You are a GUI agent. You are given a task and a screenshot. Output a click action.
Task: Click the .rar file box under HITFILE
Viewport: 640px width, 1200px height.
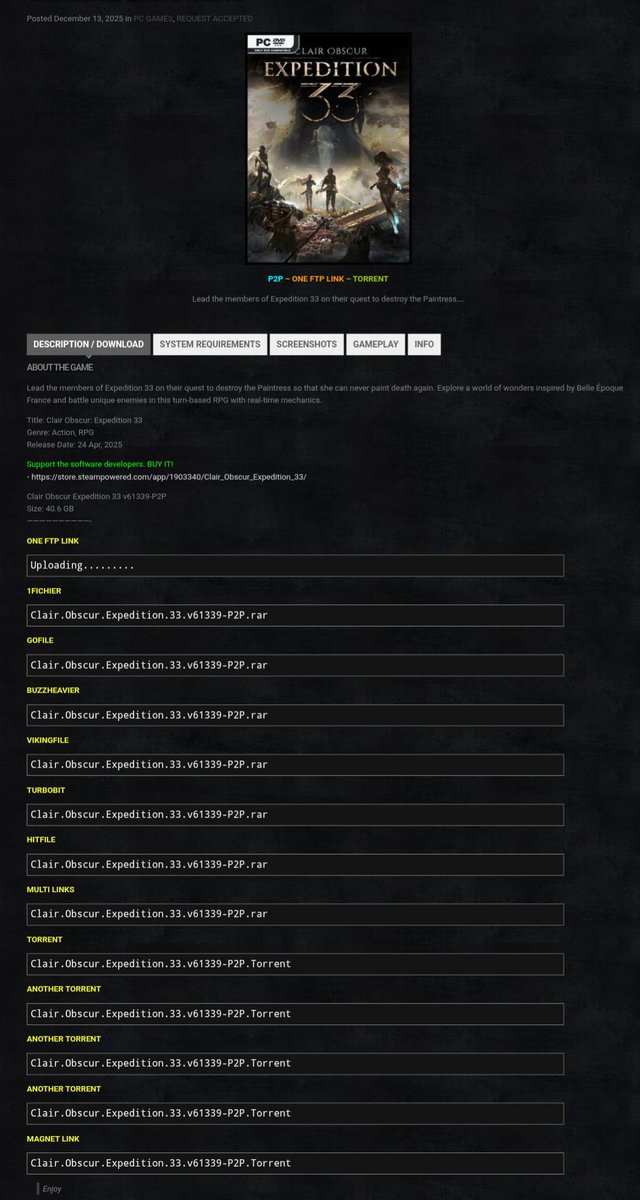click(x=295, y=864)
